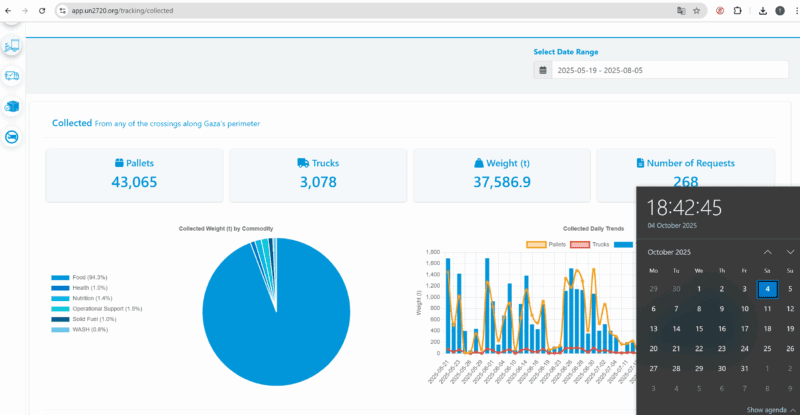Screen dimensions: 800x415
Task: Click Nutrition color swatch in legend
Action: 60,298
